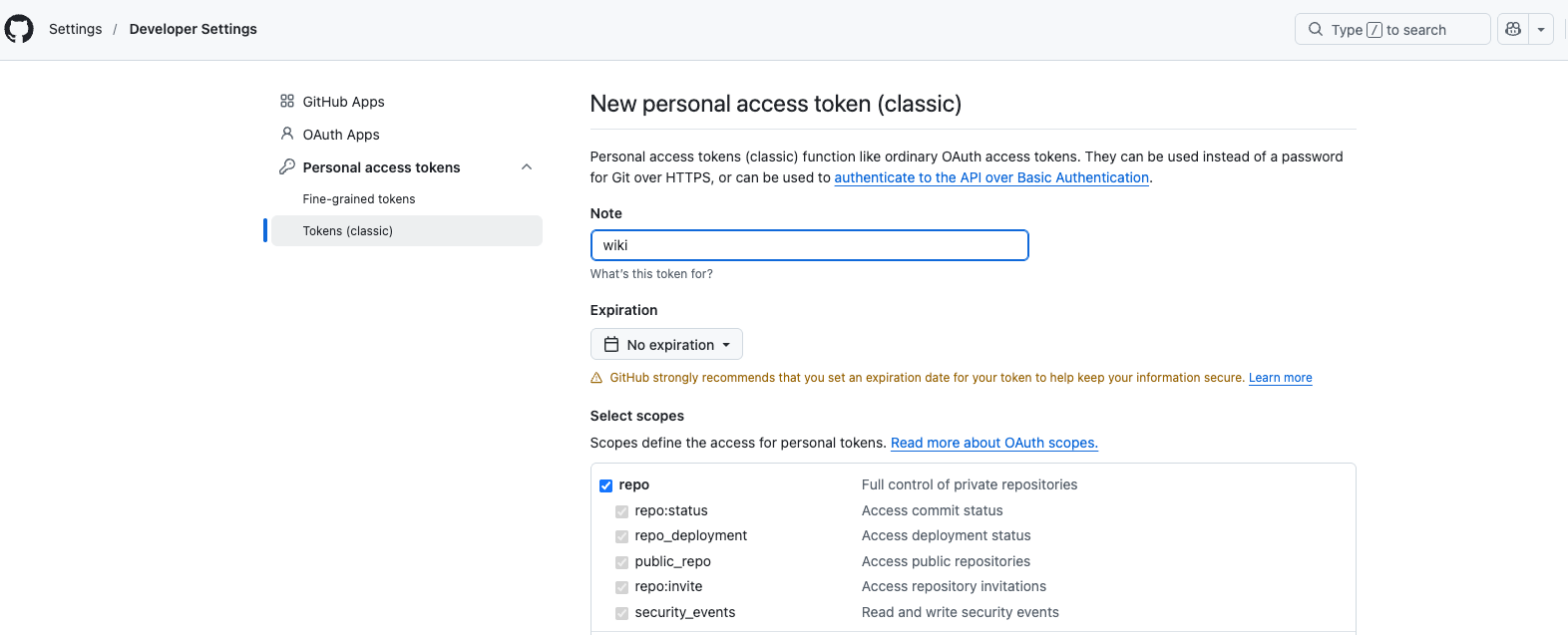The width and height of the screenshot is (1568, 635).
Task: Open the dropdown arrow beside Copilot
Action: [1541, 29]
